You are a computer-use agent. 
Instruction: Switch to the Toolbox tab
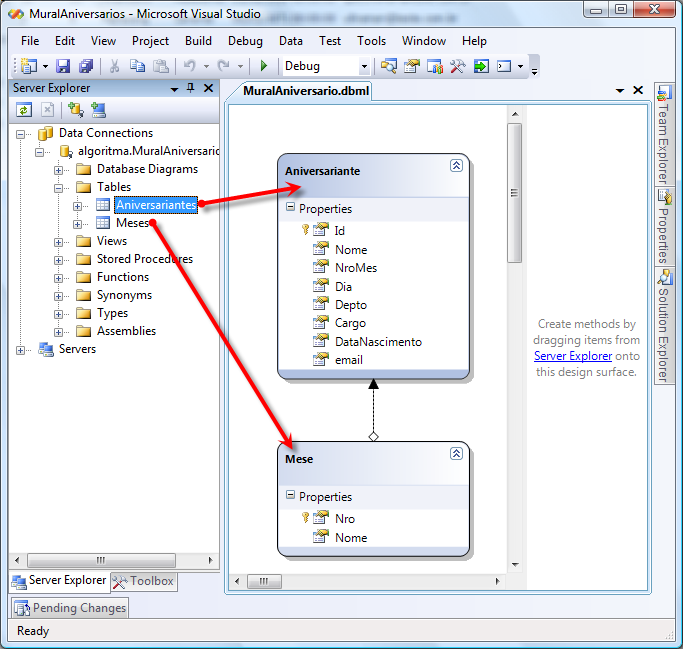[x=143, y=581]
